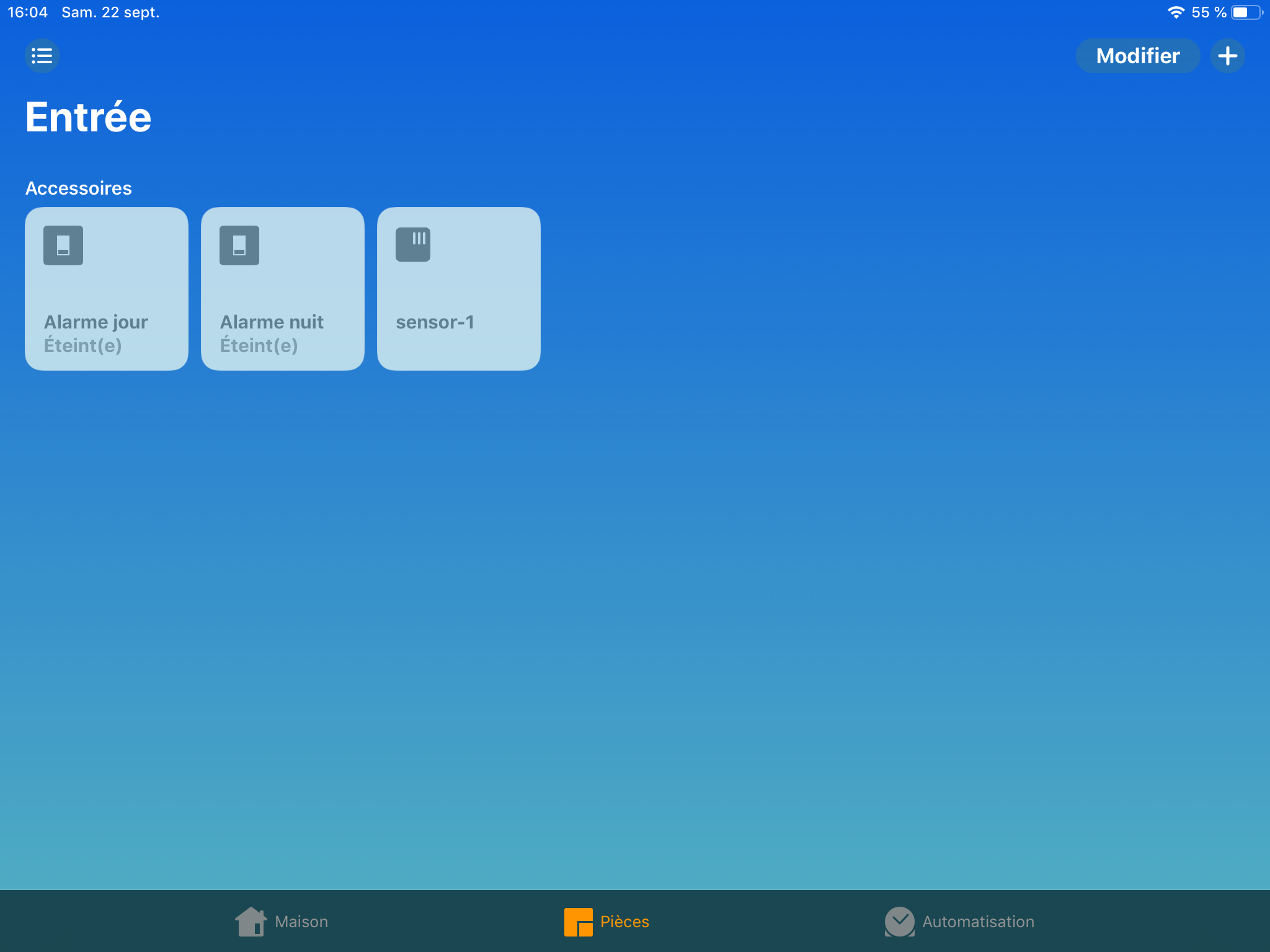Click the Alarme nuit switch icon
Image resolution: width=1270 pixels, height=952 pixels.
239,245
